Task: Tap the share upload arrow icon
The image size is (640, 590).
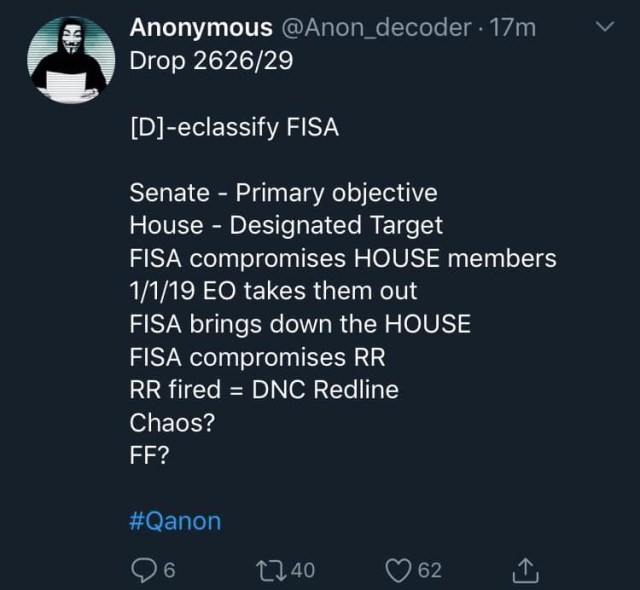Action: pyautogui.click(x=524, y=570)
